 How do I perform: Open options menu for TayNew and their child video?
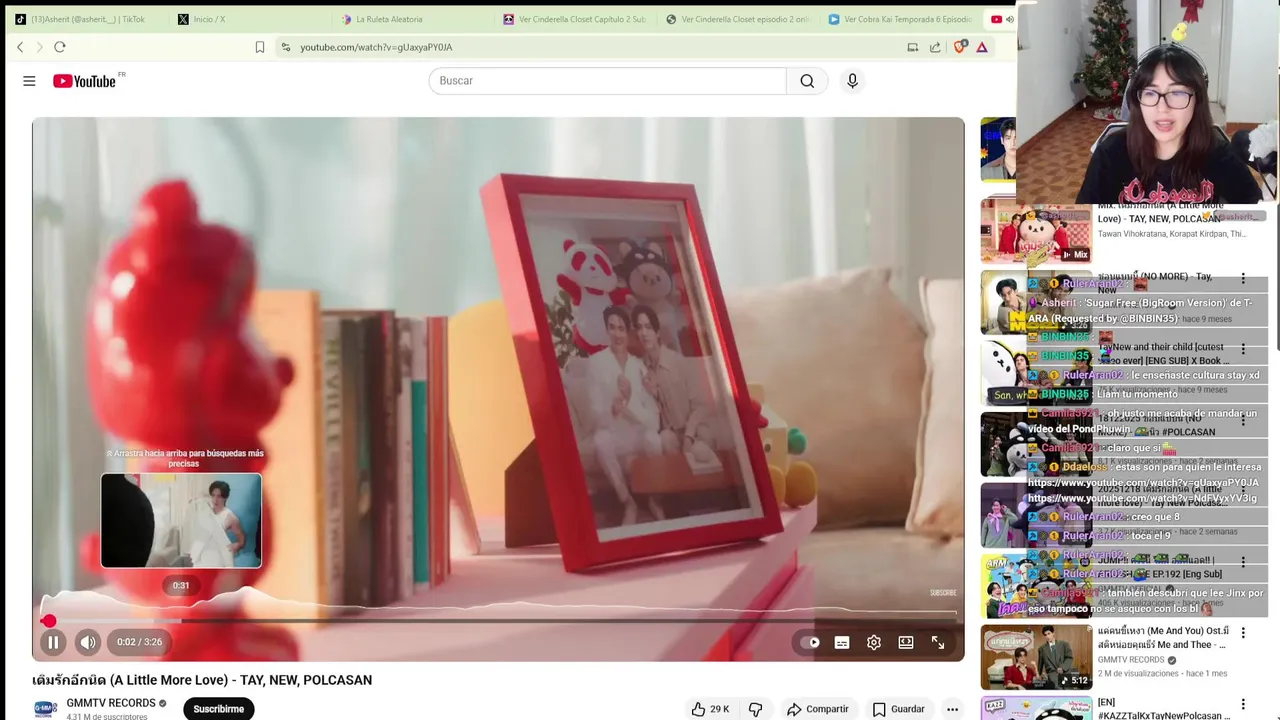(x=1243, y=349)
